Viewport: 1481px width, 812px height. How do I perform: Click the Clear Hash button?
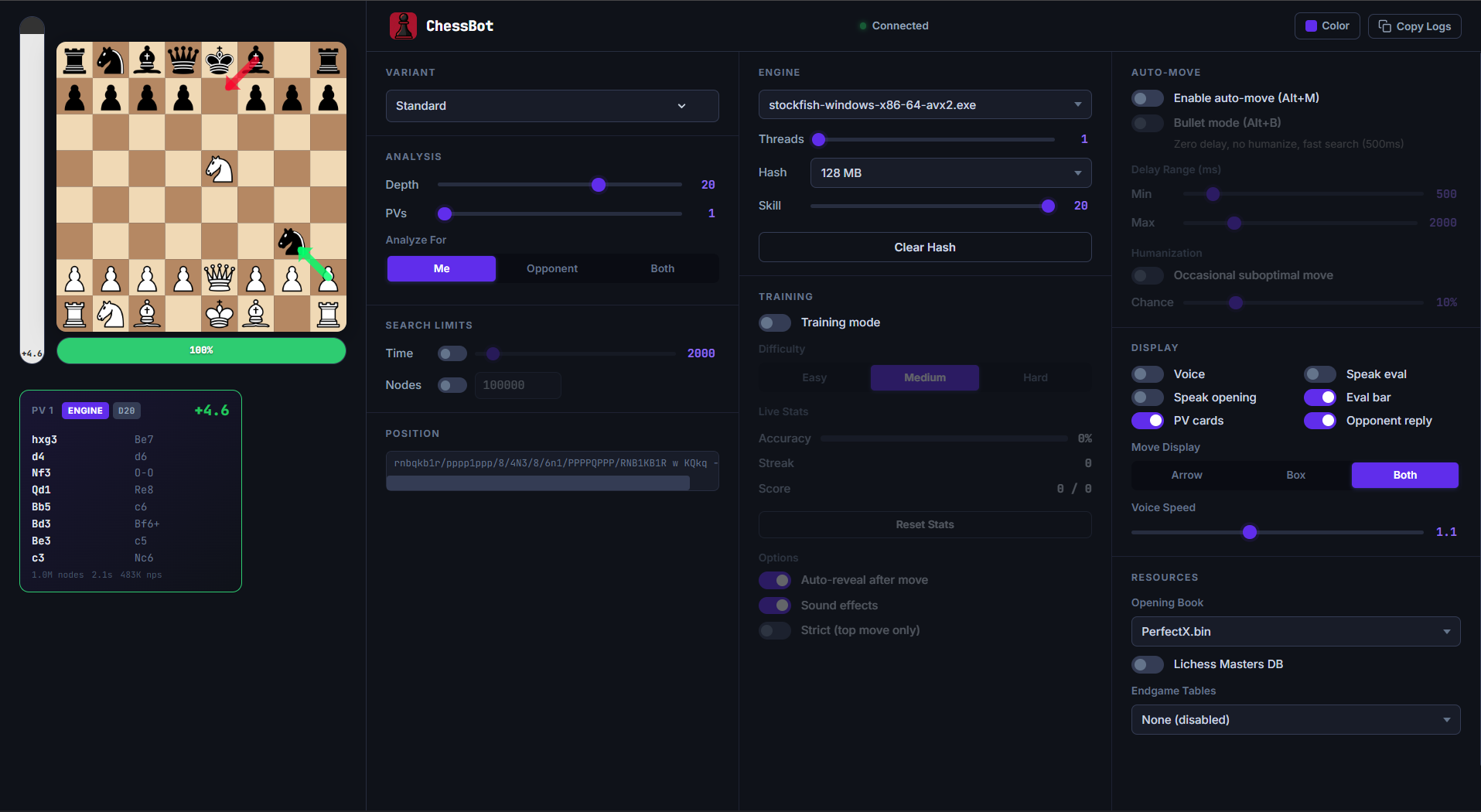pyautogui.click(x=924, y=247)
